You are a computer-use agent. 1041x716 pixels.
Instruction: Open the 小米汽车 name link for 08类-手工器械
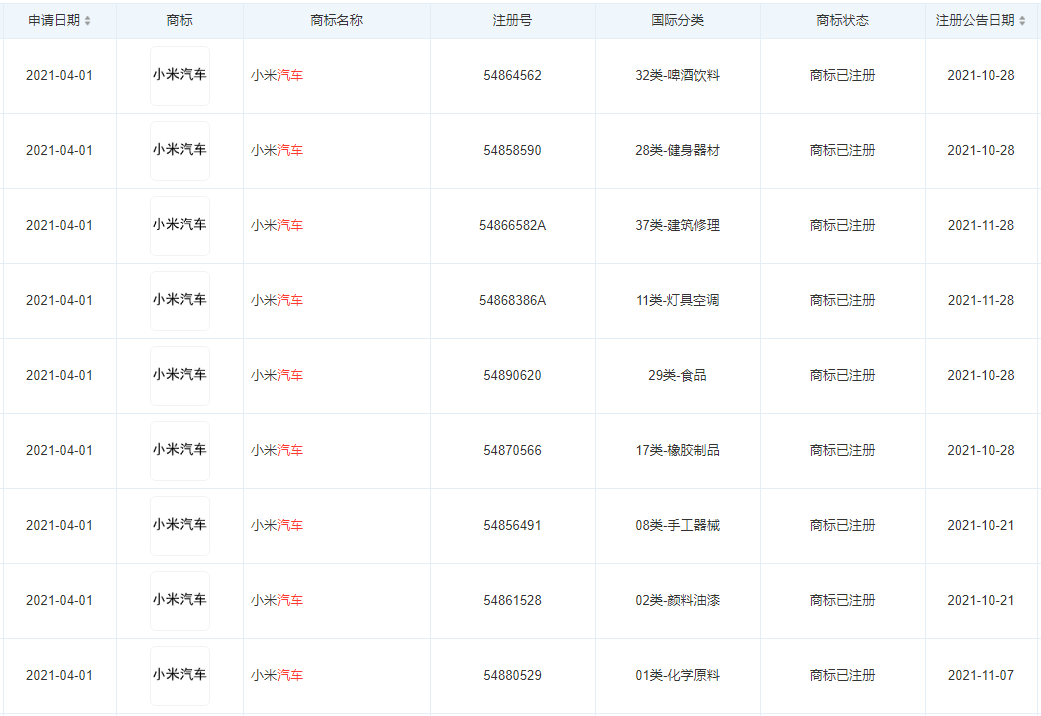277,526
